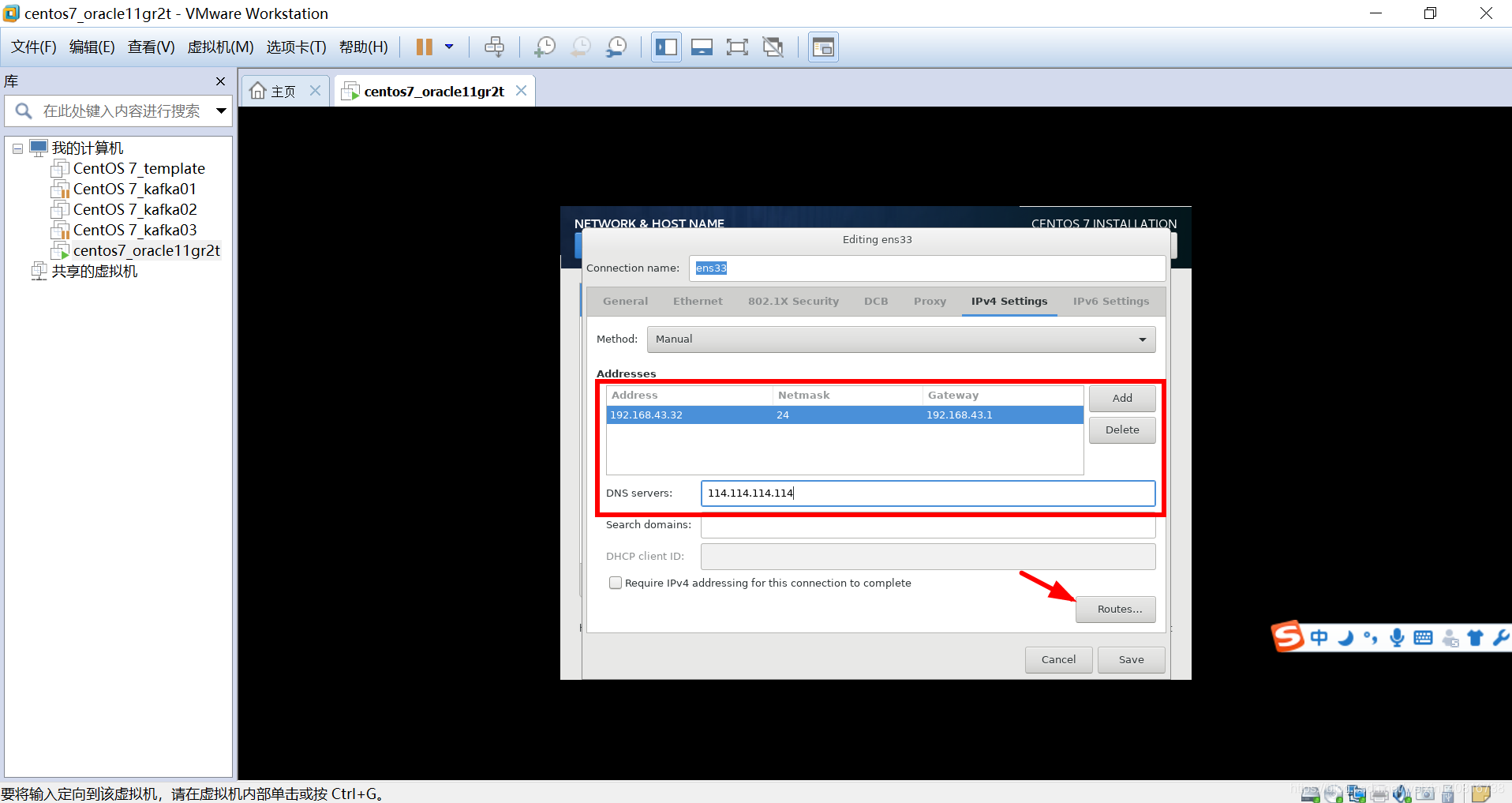The image size is (1512, 803).
Task: Click the CD/DVD drive status icon
Action: coord(1334,794)
